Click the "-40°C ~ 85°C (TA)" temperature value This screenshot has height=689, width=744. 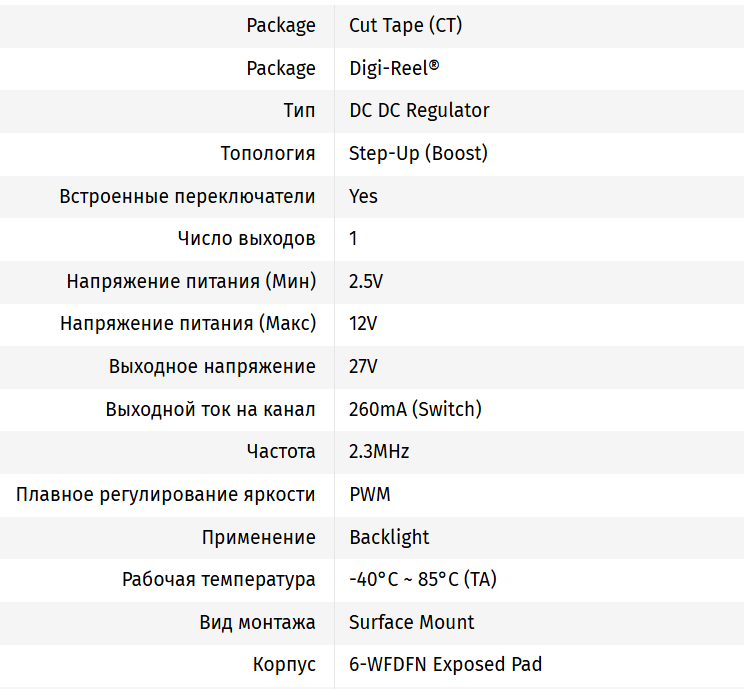tap(421, 579)
